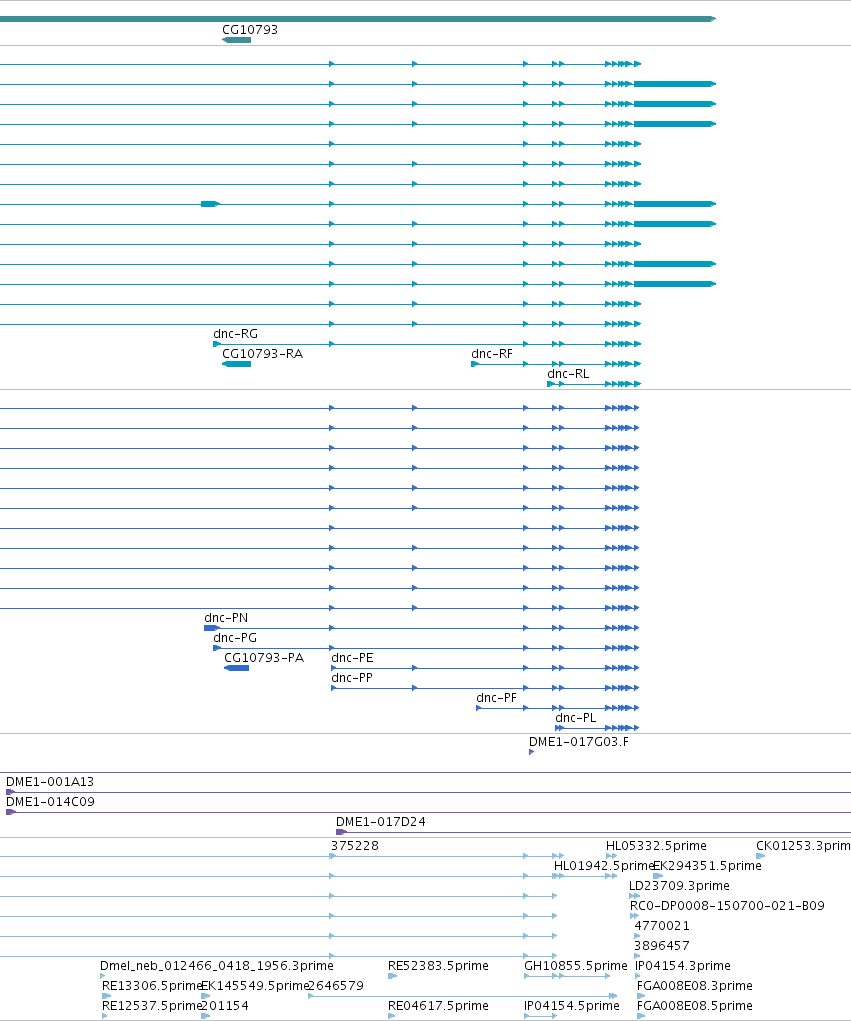The height and width of the screenshot is (1021, 851).
Task: Select the RE12537.5prime EST label
Action: tap(152, 1006)
